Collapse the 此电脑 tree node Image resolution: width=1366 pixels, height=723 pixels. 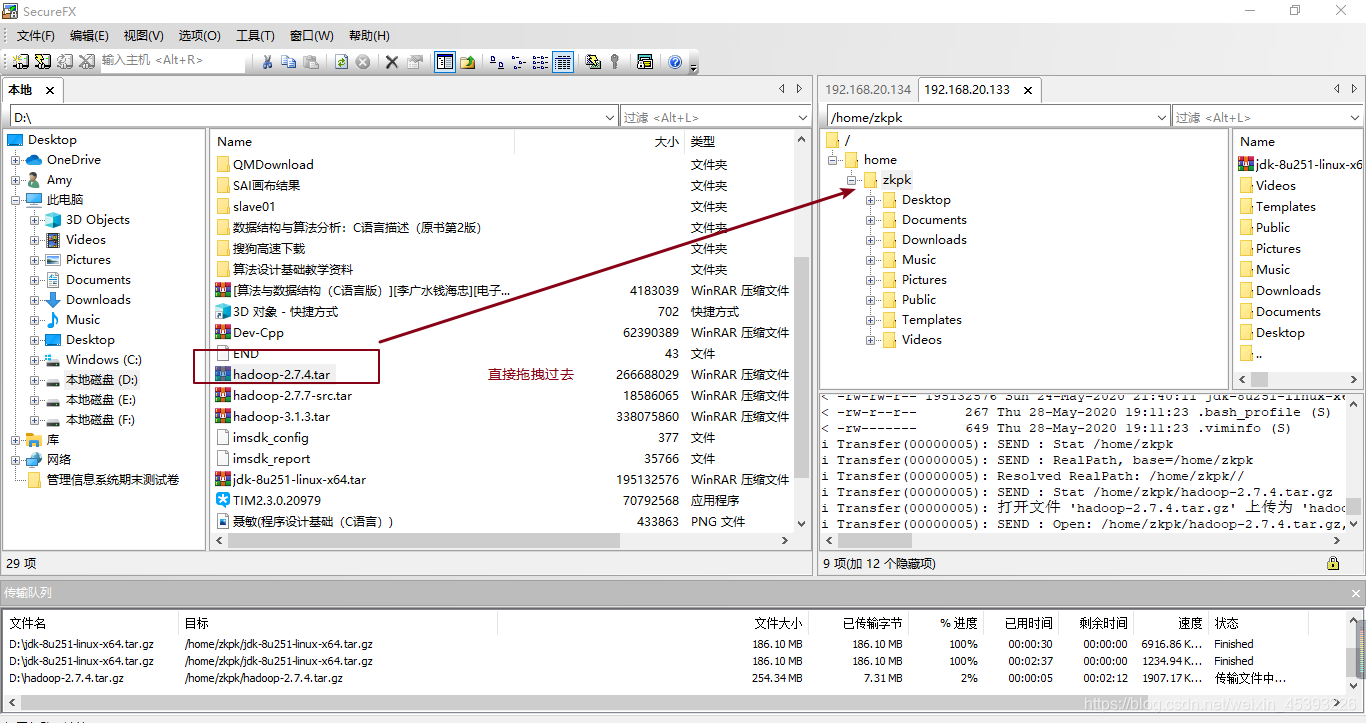(x=16, y=200)
